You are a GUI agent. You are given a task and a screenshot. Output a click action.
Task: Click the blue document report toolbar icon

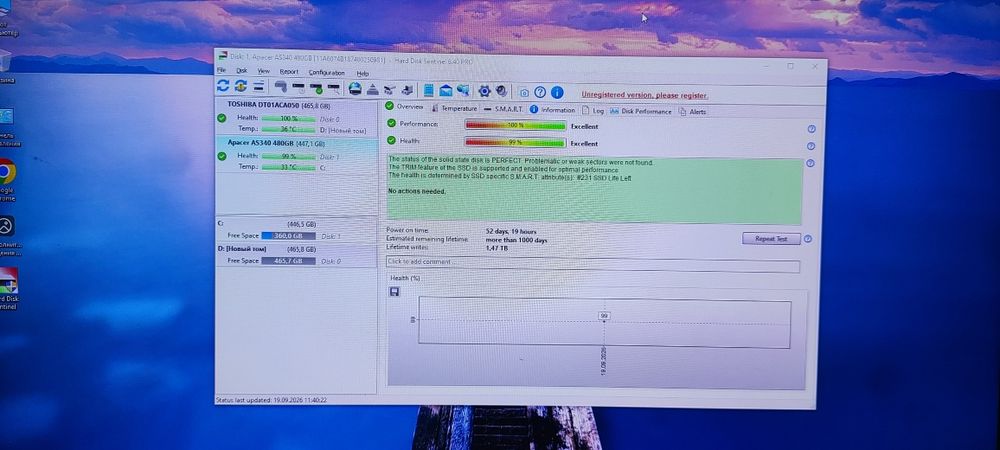429,91
